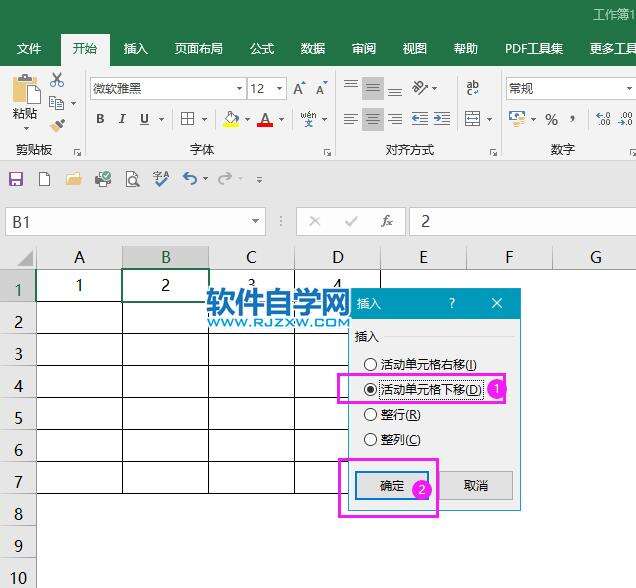Click the Copy icon
Viewport: 636px width, 588px height.
point(56,103)
